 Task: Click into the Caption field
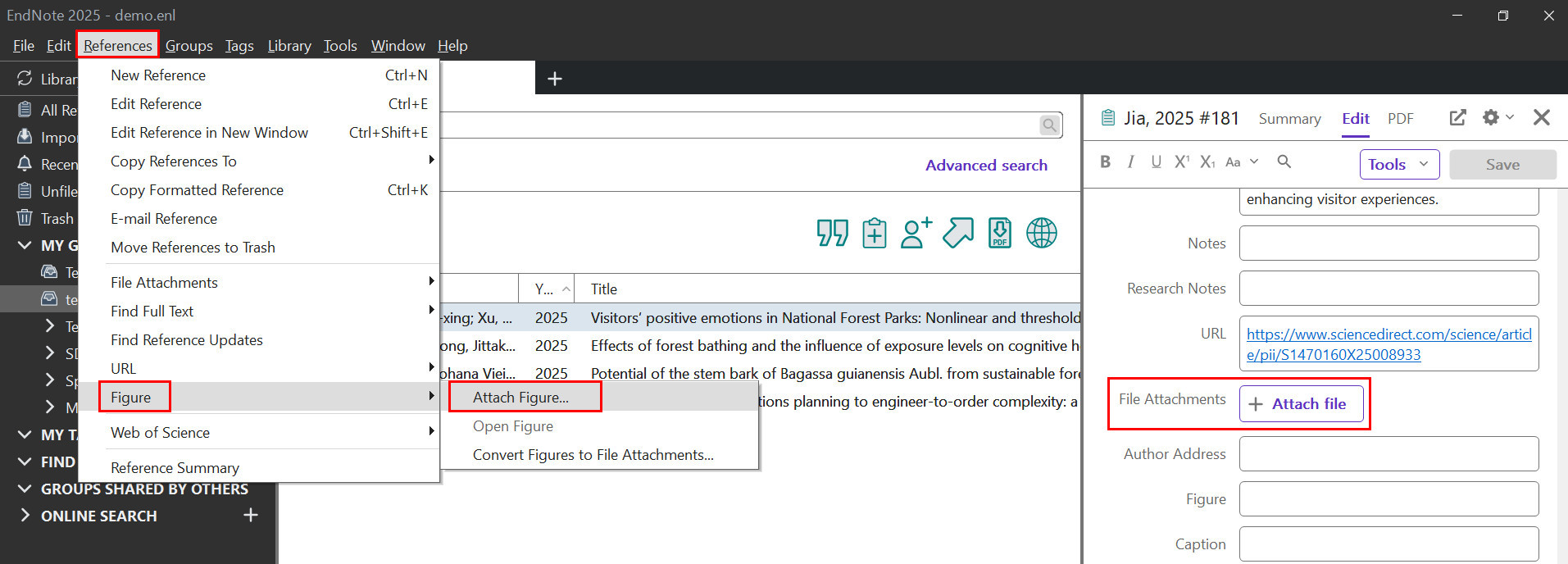[x=1388, y=544]
